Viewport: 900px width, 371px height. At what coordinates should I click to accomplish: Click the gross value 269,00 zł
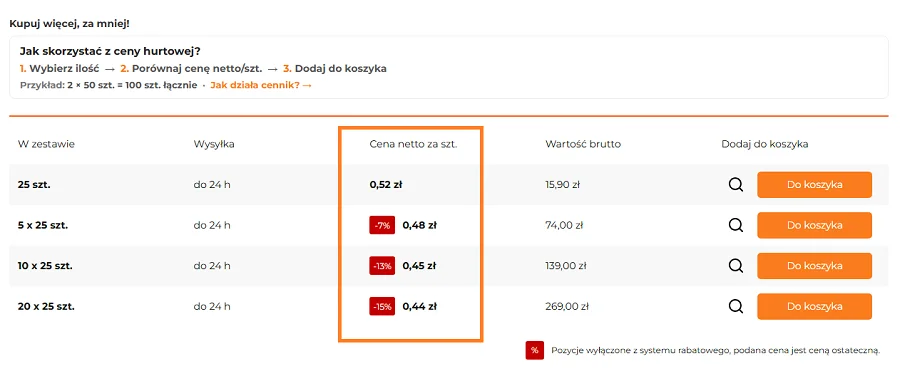[x=567, y=307]
